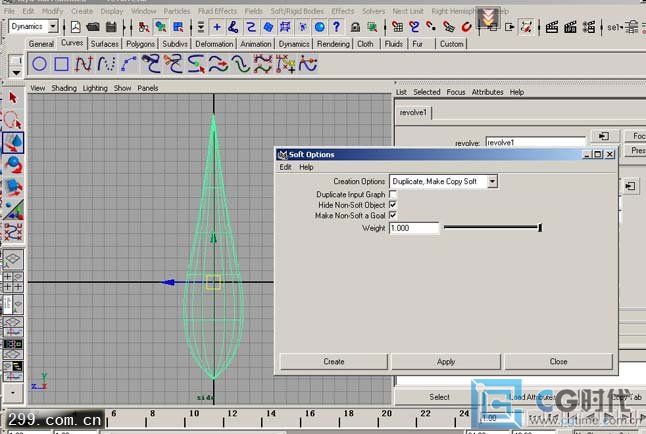The height and width of the screenshot is (434, 646).
Task: Open Attributes menu in Attribute Editor
Action: point(487,92)
